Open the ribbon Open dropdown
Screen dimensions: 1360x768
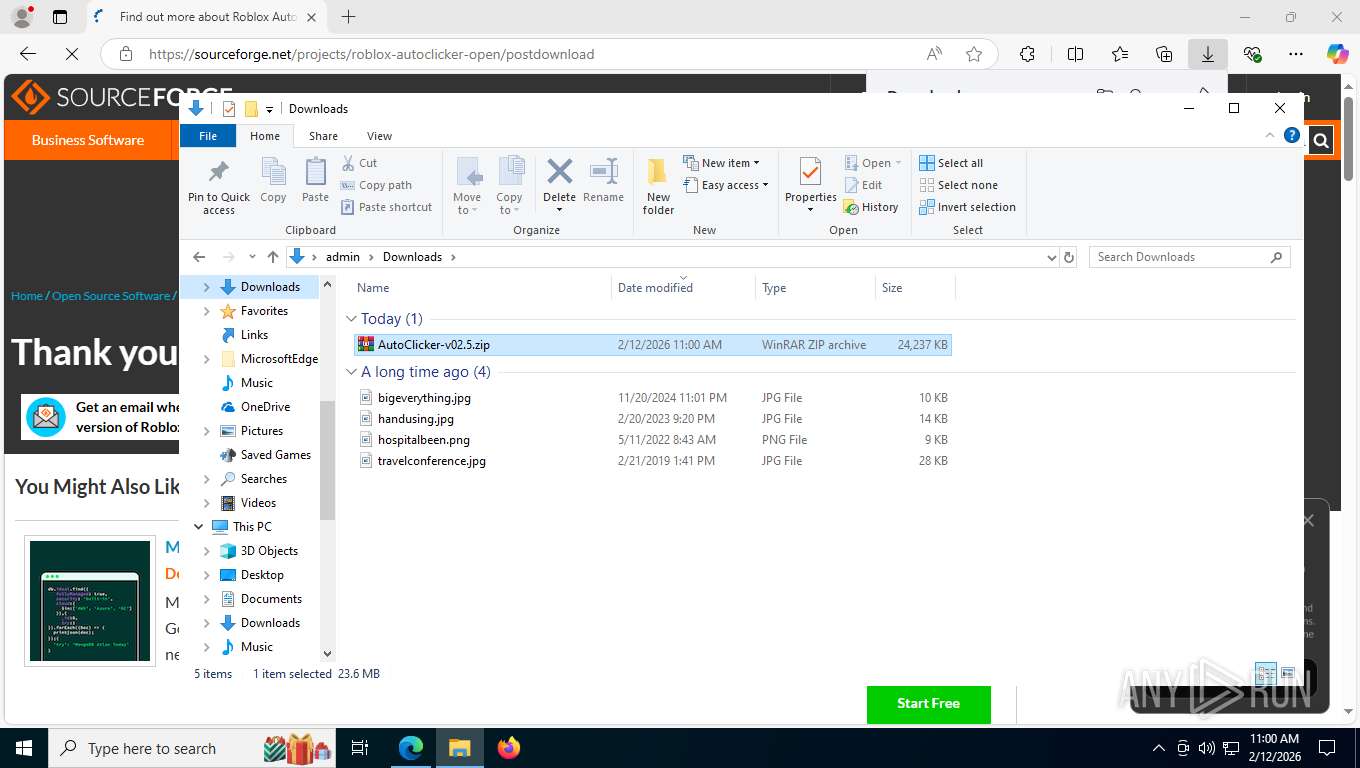873,163
